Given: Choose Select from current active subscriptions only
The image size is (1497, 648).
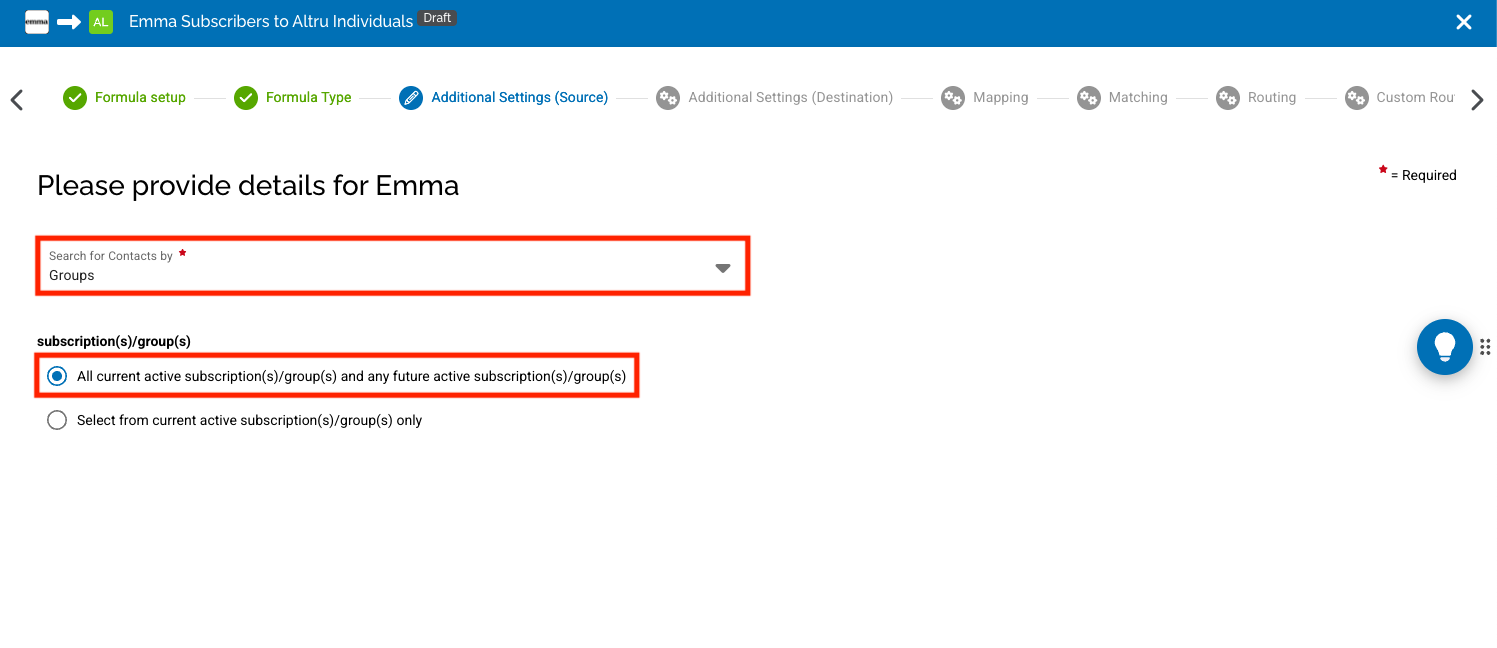Looking at the screenshot, I should [57, 420].
